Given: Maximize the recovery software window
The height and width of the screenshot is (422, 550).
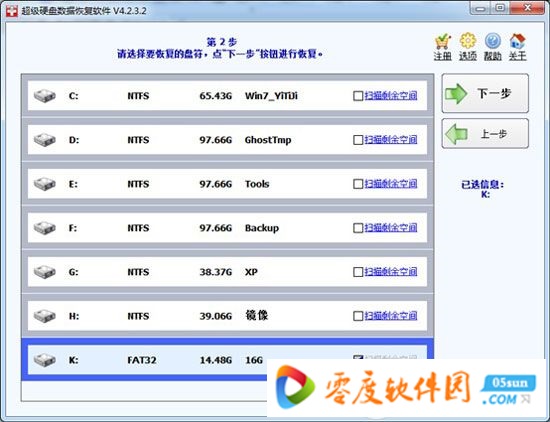Looking at the screenshot, I should coord(501,8).
